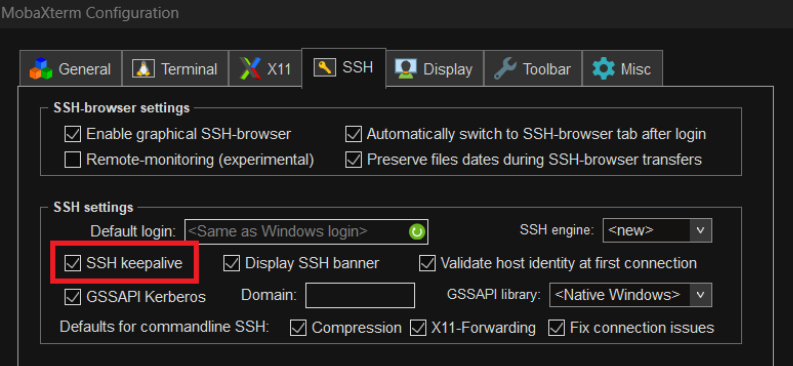Image resolution: width=793 pixels, height=366 pixels.
Task: Toggle Enable graphical SSH-browser checkbox
Action: click(73, 134)
